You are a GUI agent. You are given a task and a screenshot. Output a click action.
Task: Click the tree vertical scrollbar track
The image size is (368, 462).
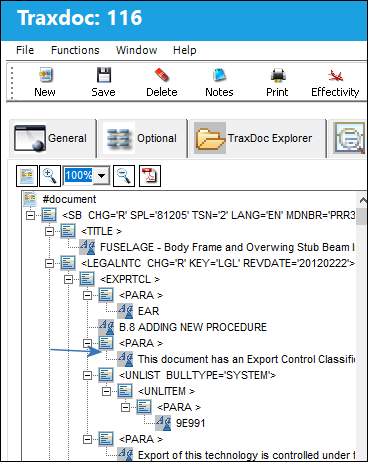tap(362, 343)
